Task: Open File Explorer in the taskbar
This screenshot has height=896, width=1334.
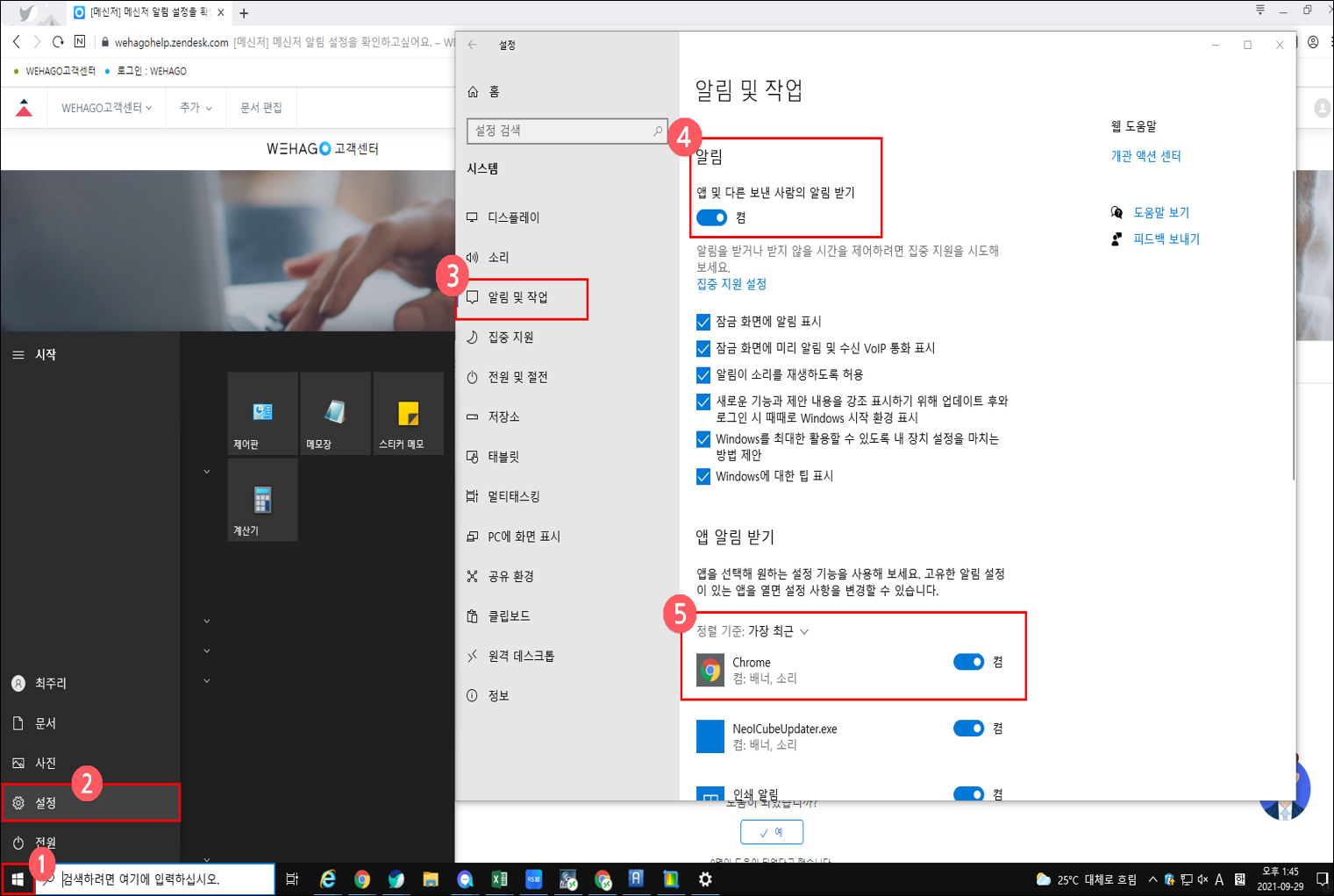Action: click(x=430, y=878)
